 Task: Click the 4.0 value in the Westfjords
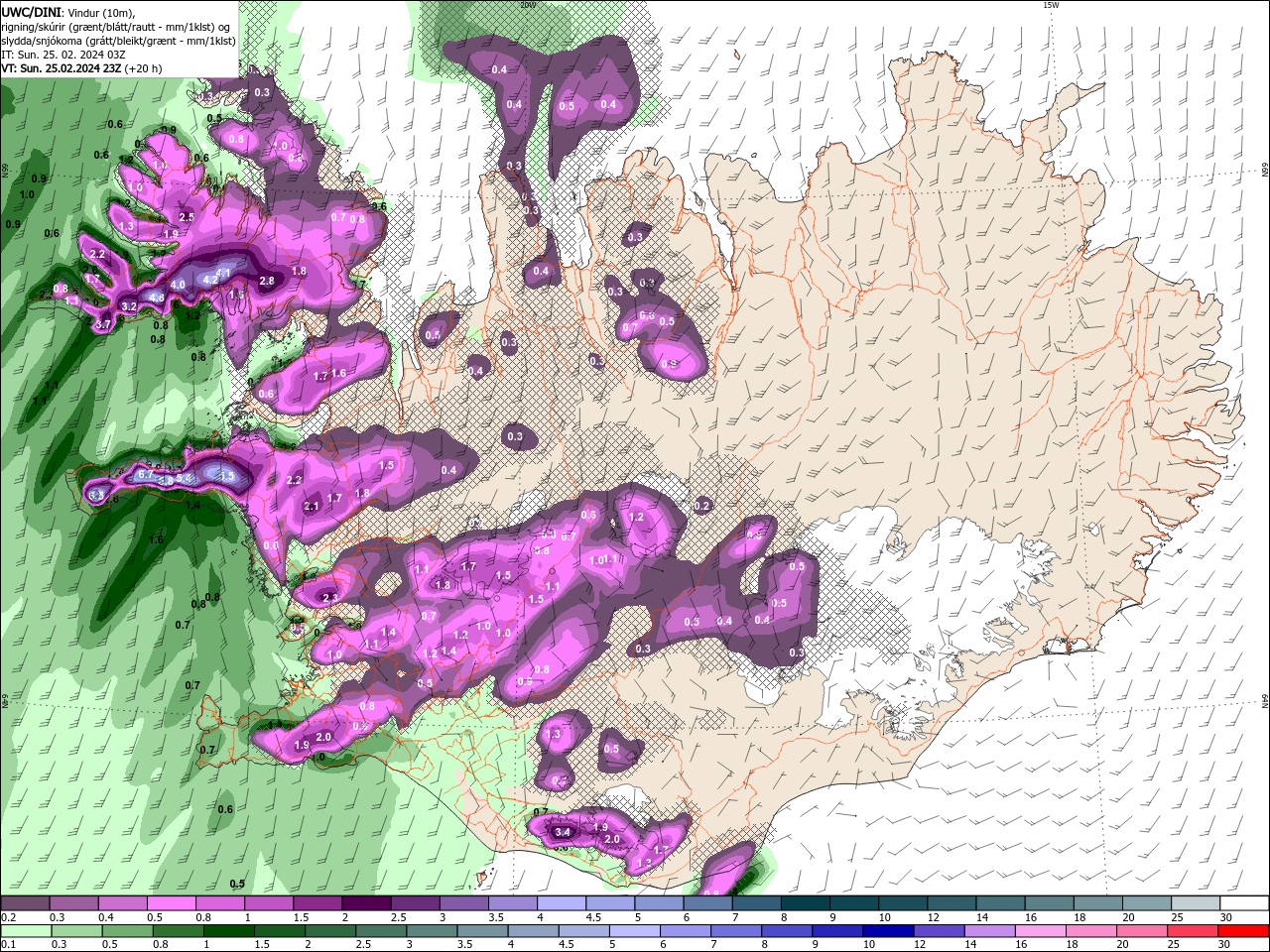click(x=178, y=285)
